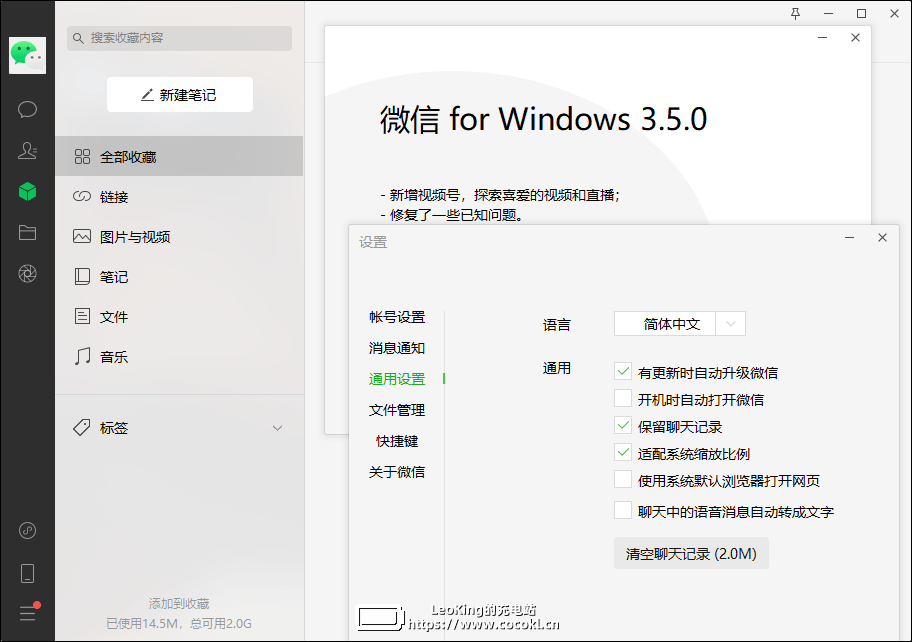Viewport: 912px width, 642px height.
Task: Close the 设置 window
Action: 882,238
